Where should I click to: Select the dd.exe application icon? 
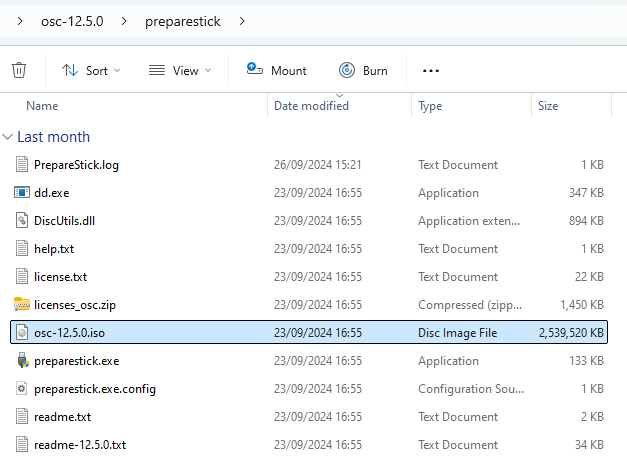tap(22, 193)
